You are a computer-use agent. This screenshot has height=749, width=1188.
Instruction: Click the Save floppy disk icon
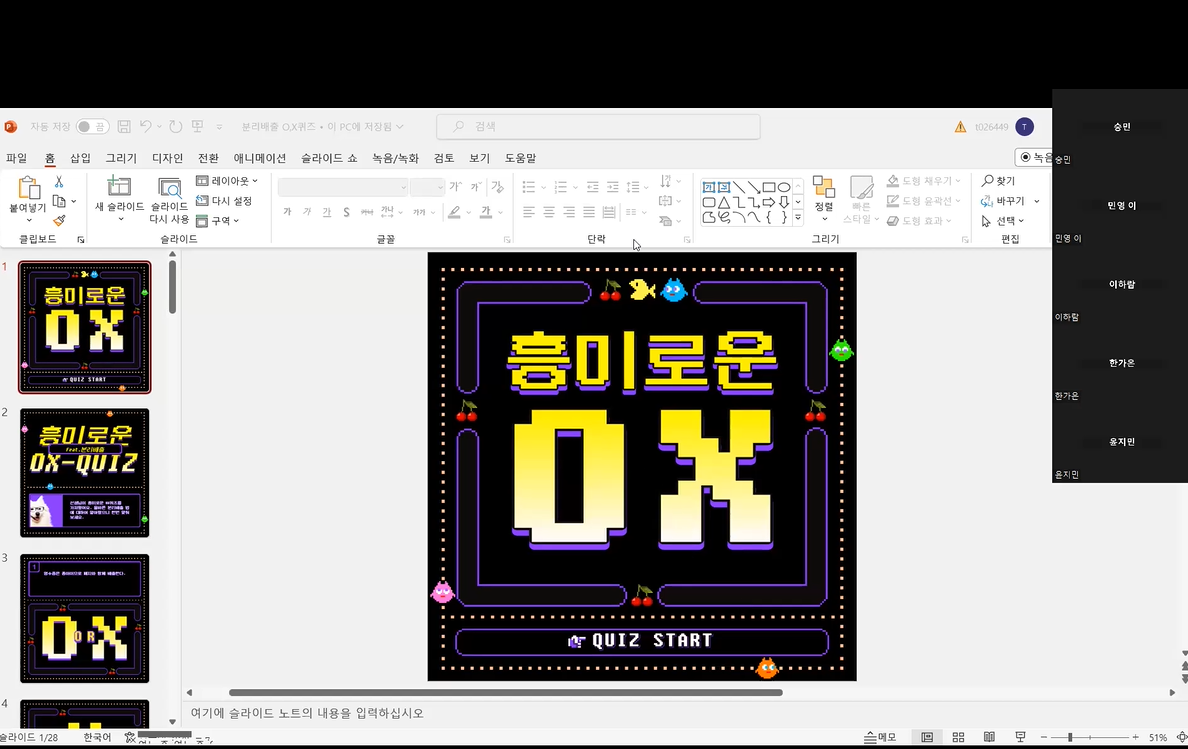pyautogui.click(x=124, y=126)
